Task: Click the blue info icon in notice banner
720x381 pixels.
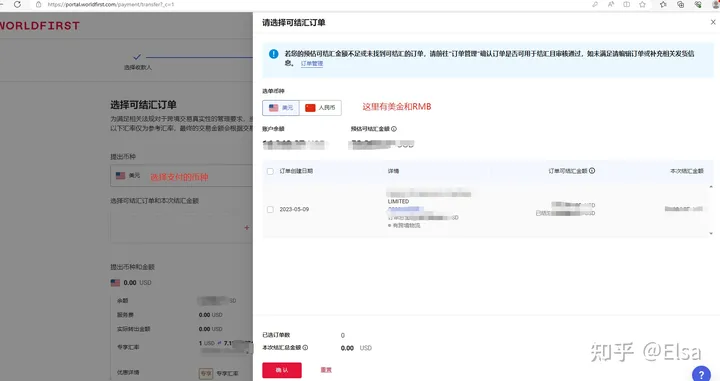Action: (x=274, y=54)
